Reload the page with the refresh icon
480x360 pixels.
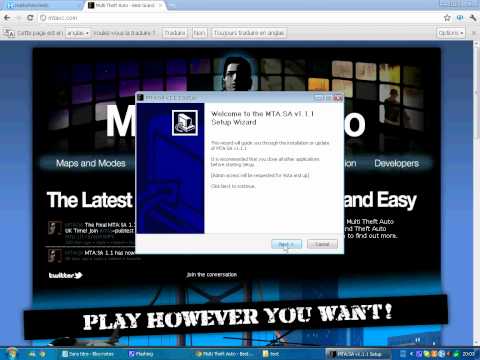click(30, 18)
